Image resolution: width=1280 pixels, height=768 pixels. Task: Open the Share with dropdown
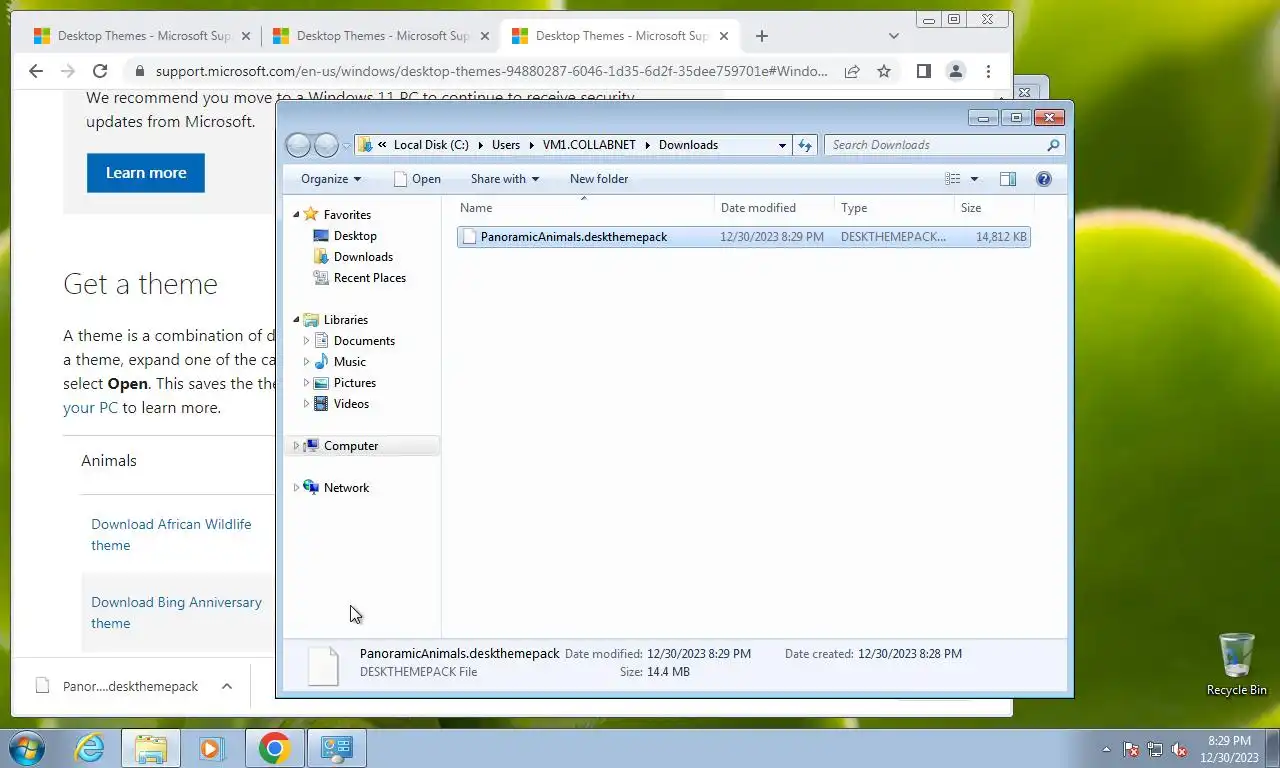(505, 179)
